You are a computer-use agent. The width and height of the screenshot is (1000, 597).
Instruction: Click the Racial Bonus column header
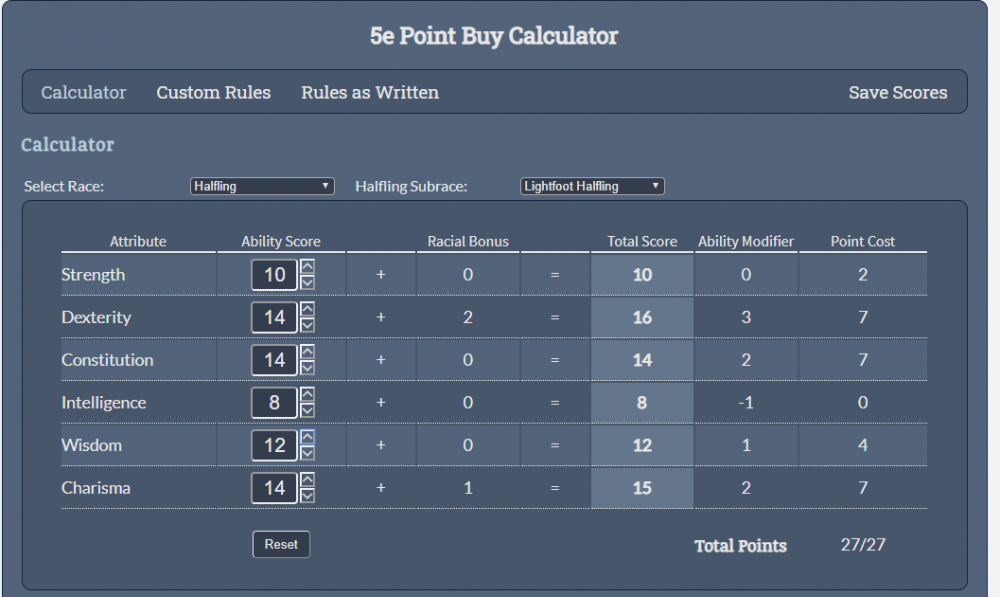pos(468,242)
